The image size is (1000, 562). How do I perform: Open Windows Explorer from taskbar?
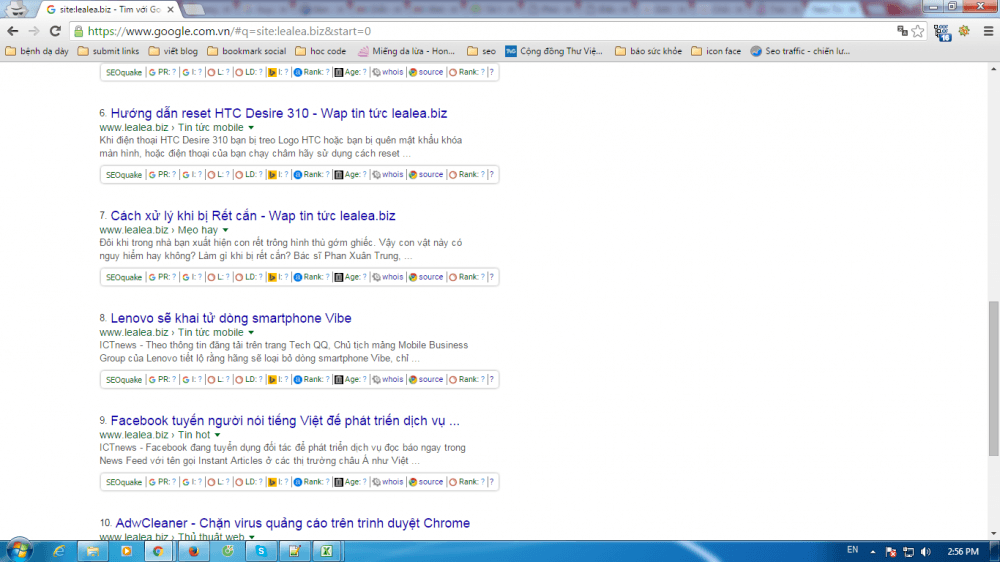pos(92,551)
